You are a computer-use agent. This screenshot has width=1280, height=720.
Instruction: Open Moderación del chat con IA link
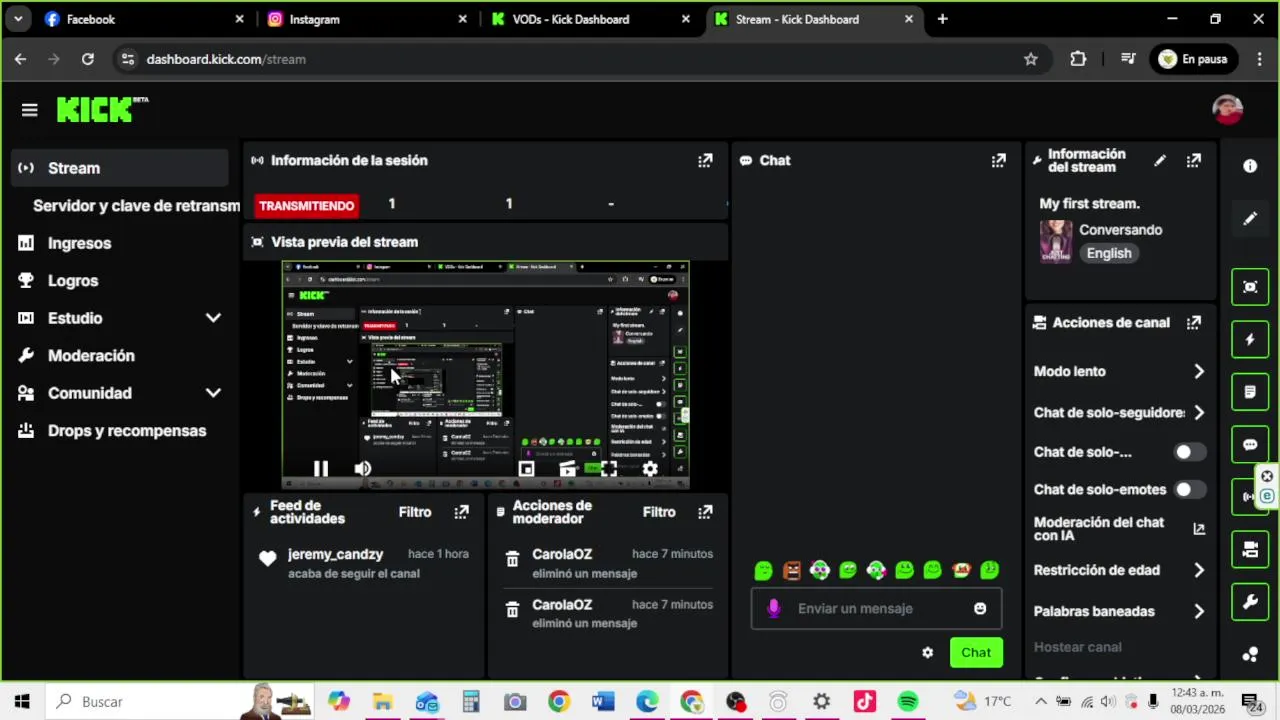(x=1199, y=529)
